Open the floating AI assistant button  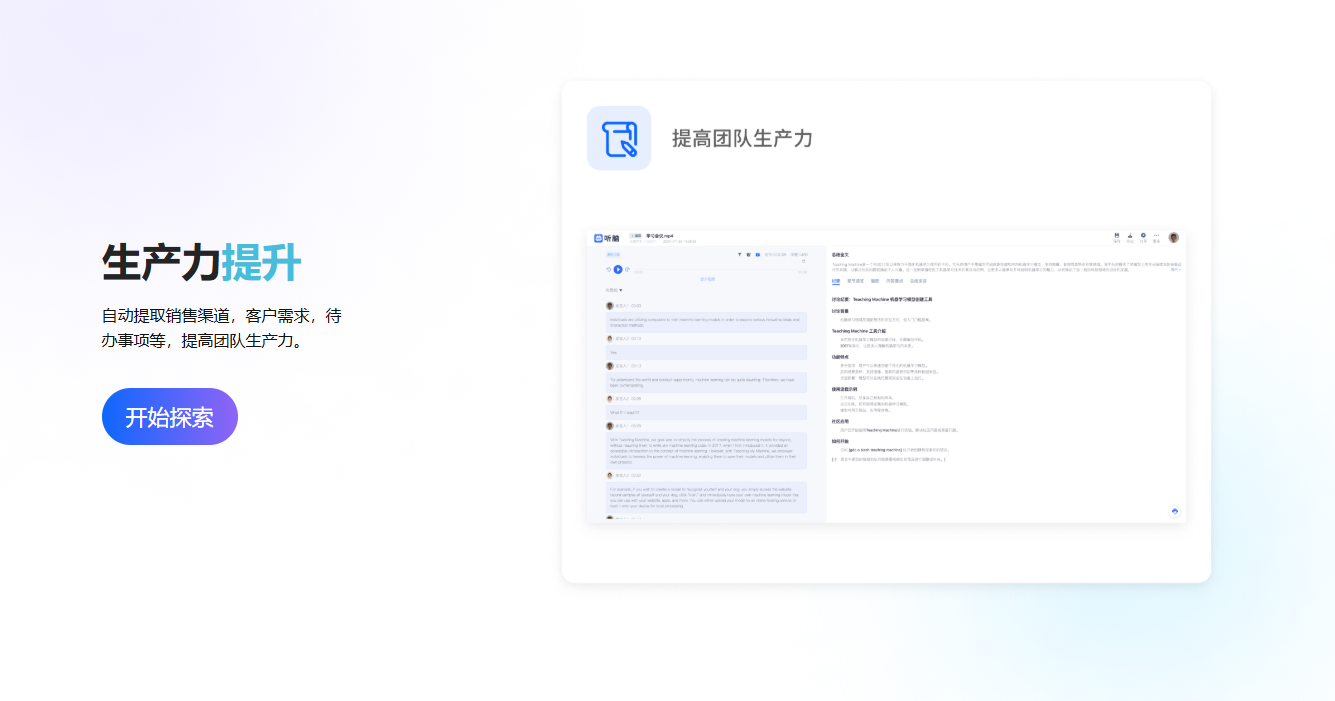click(x=1172, y=511)
